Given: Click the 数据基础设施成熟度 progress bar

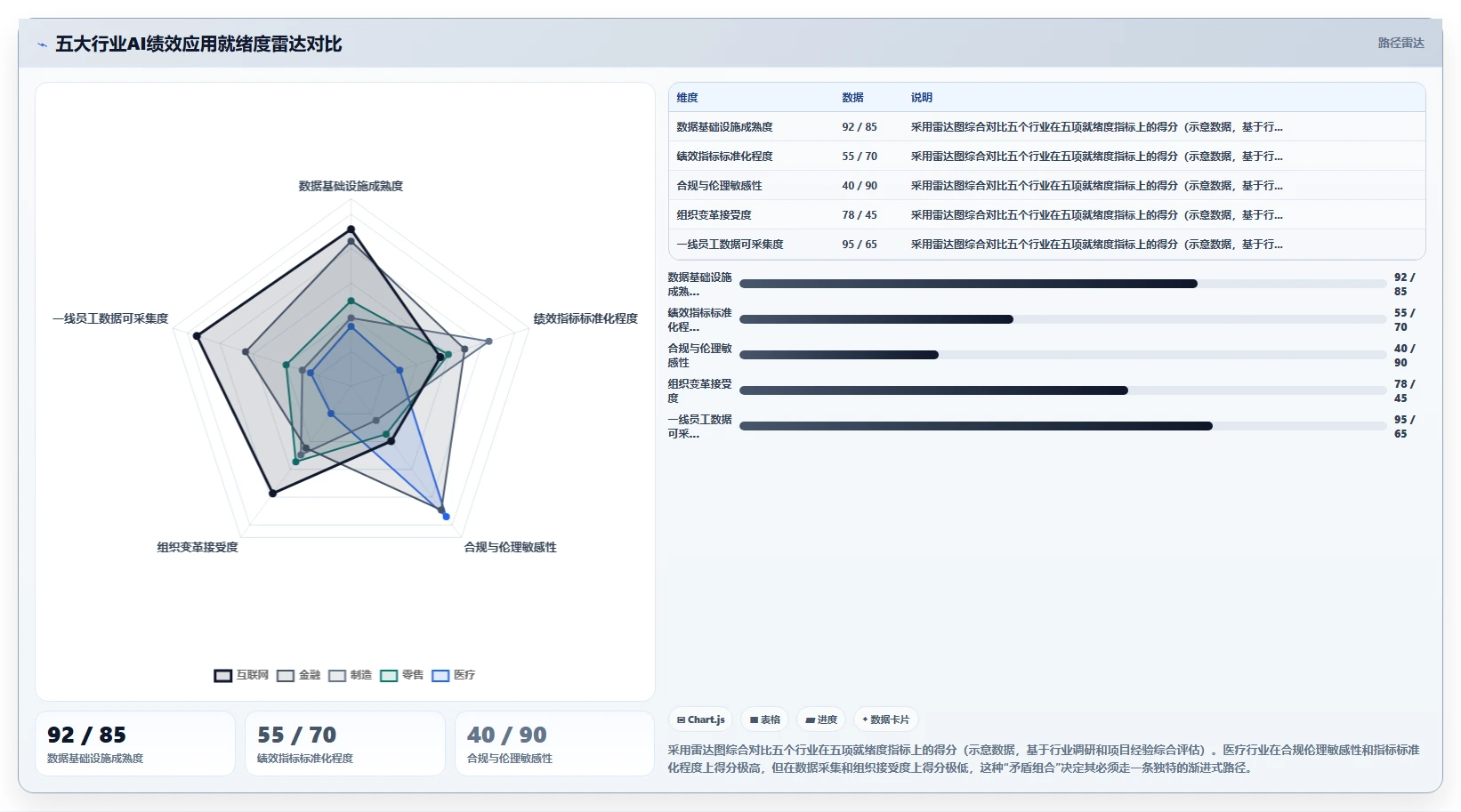Looking at the screenshot, I should click(x=1062, y=284).
